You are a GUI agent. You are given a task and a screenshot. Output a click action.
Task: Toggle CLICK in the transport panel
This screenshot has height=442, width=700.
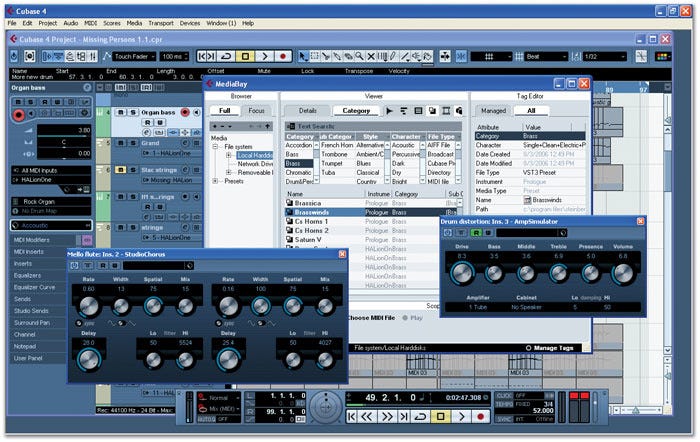504,396
